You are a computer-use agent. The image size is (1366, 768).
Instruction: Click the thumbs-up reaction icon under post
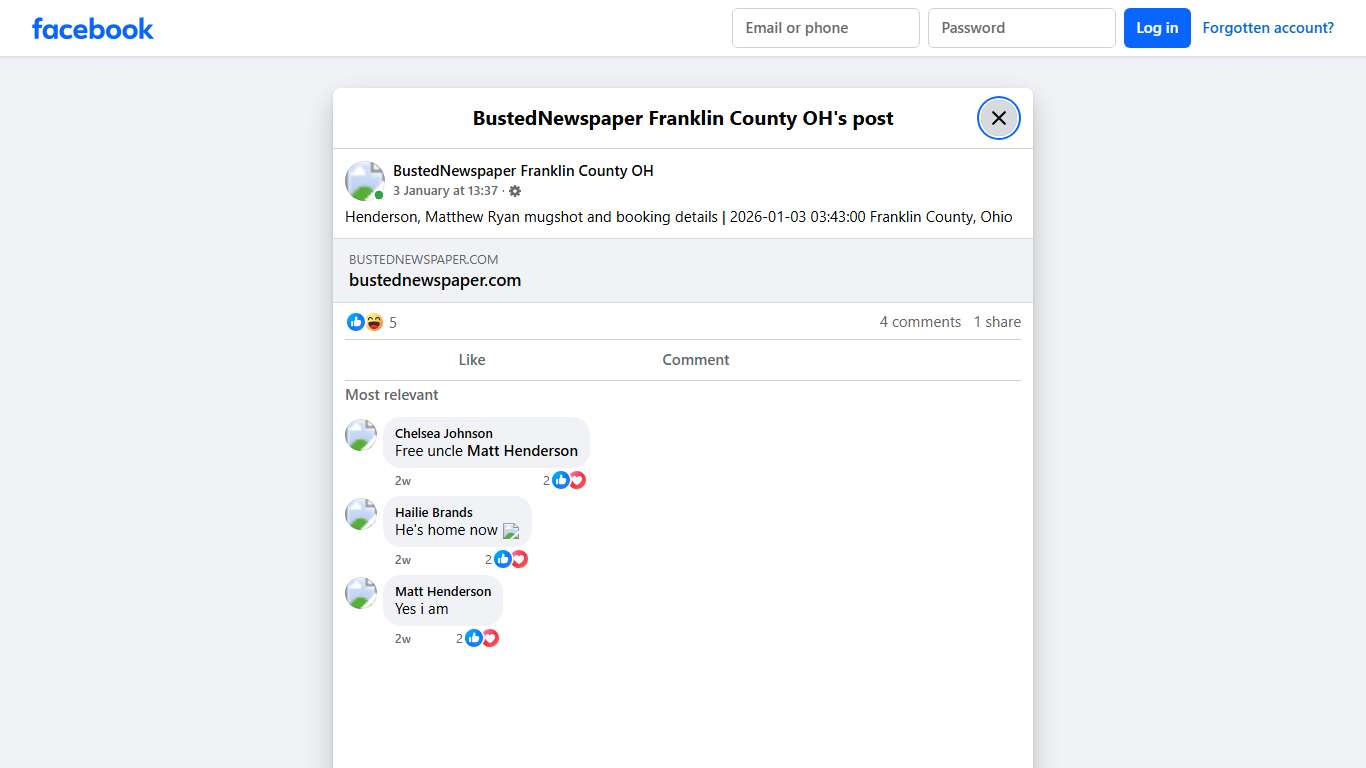(x=356, y=322)
